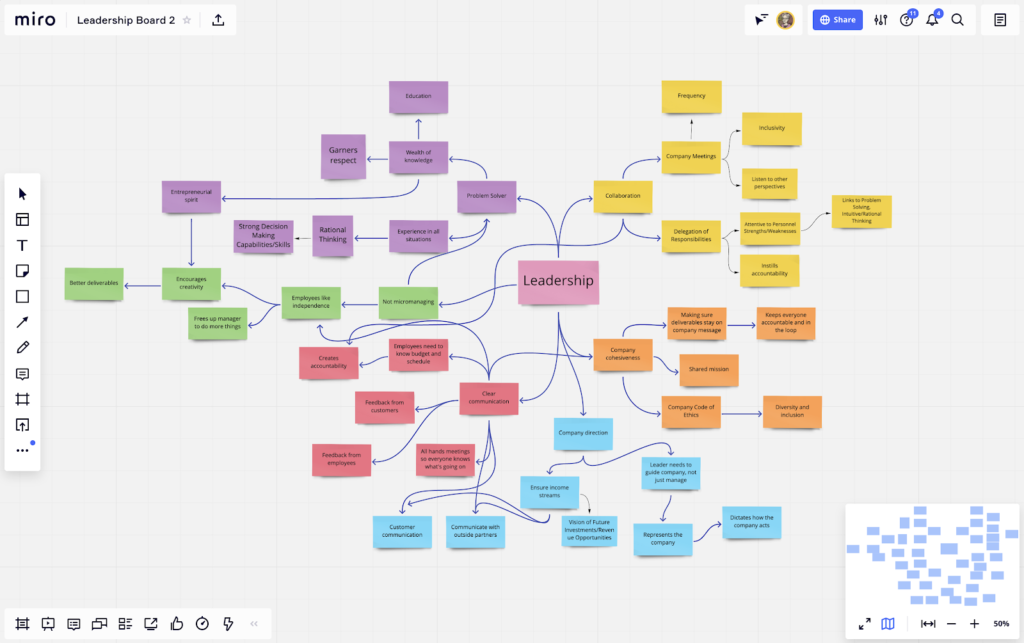The height and width of the screenshot is (643, 1024).
Task: Select the Text tool
Action: coord(22,245)
